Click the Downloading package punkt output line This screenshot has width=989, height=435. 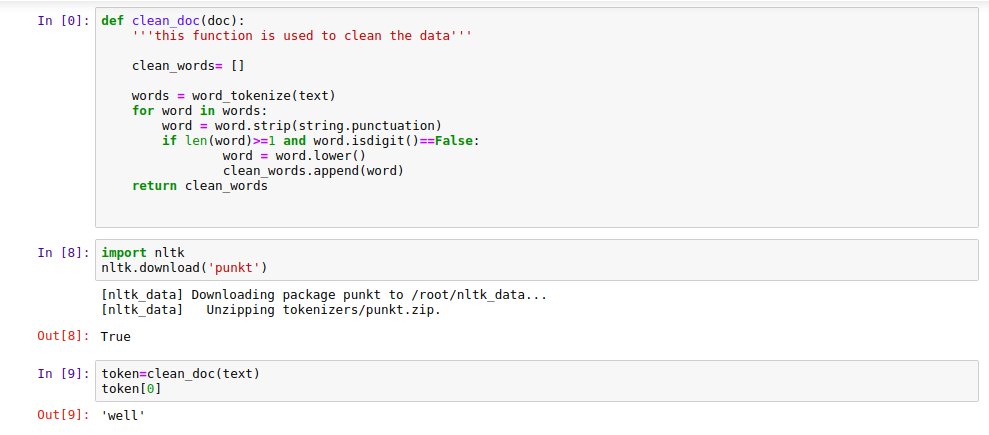pyautogui.click(x=324, y=295)
